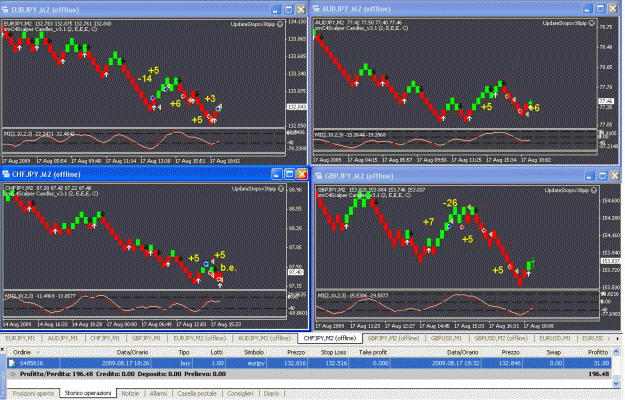Select the order 6485616 history row
The height and width of the screenshot is (400, 625).
pyautogui.click(x=309, y=363)
